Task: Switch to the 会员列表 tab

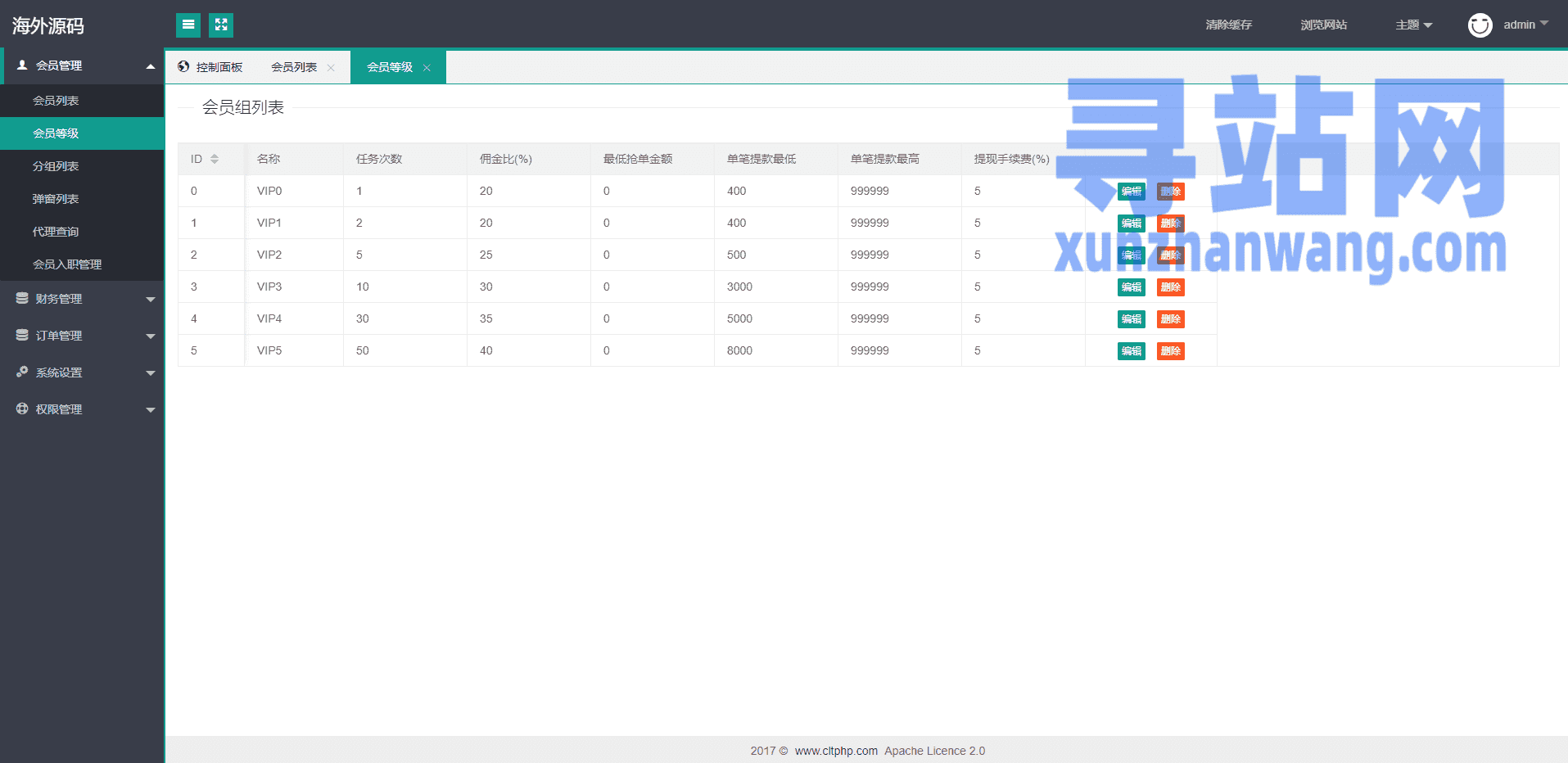Action: coord(294,67)
